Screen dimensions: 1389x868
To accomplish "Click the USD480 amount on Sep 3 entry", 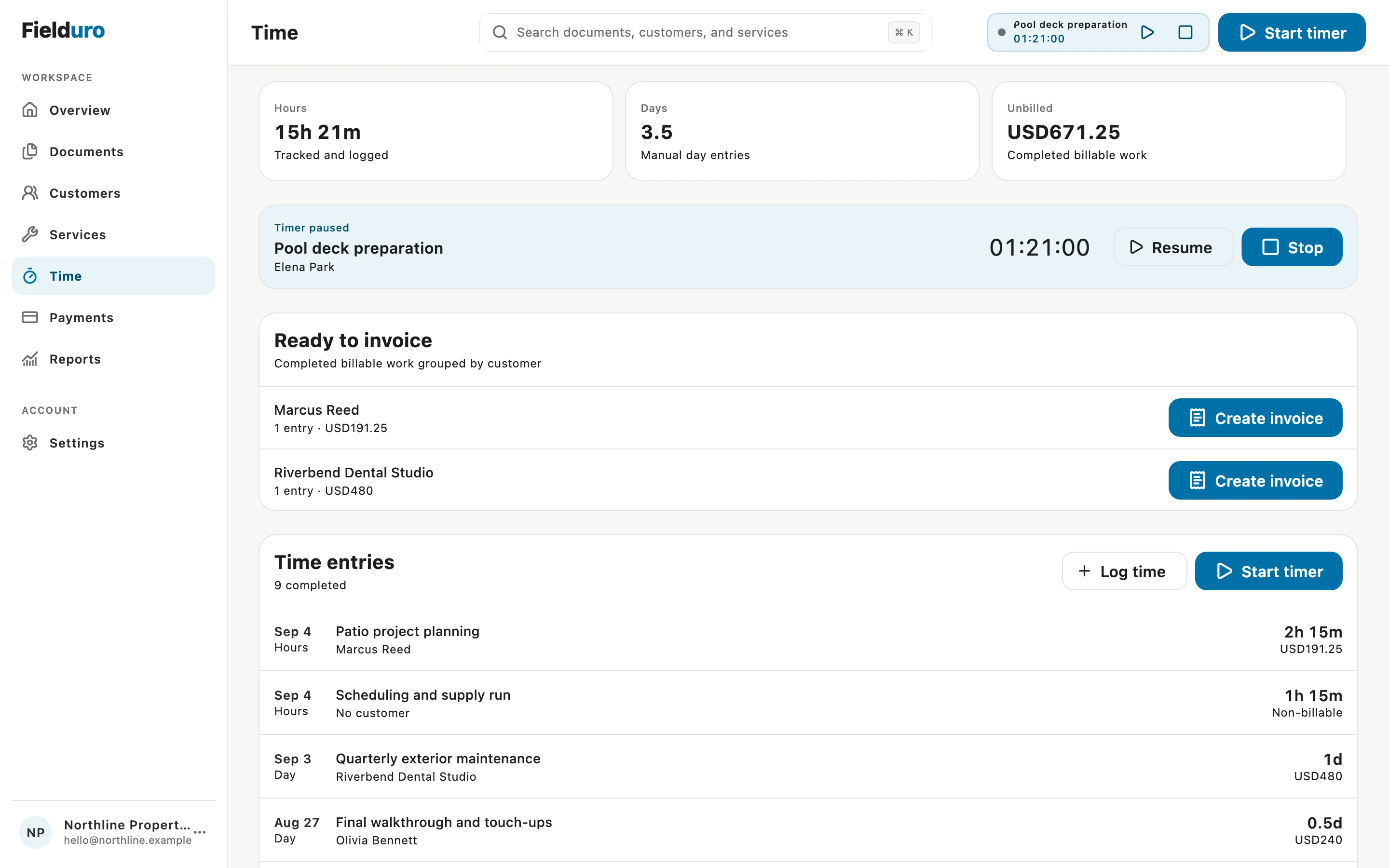I will pos(1318,776).
